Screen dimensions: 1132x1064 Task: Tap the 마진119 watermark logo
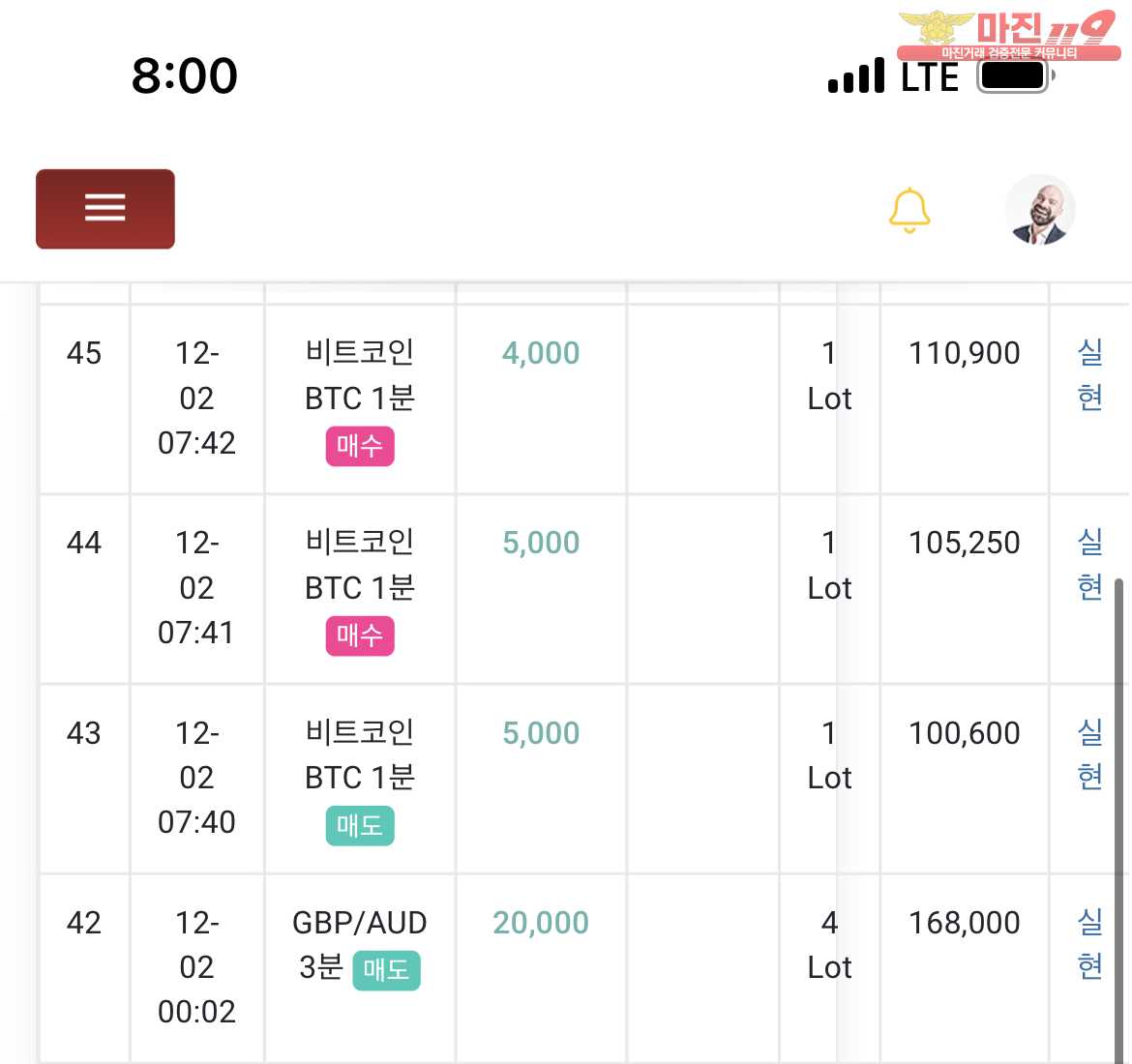pos(1008,35)
